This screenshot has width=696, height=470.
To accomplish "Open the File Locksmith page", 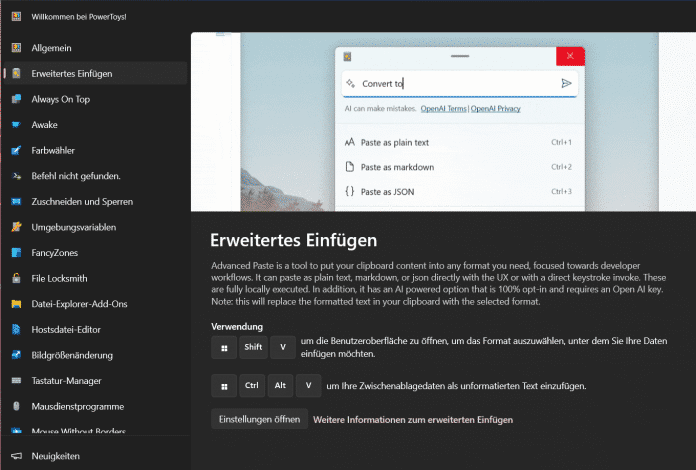I will pyautogui.click(x=95, y=278).
